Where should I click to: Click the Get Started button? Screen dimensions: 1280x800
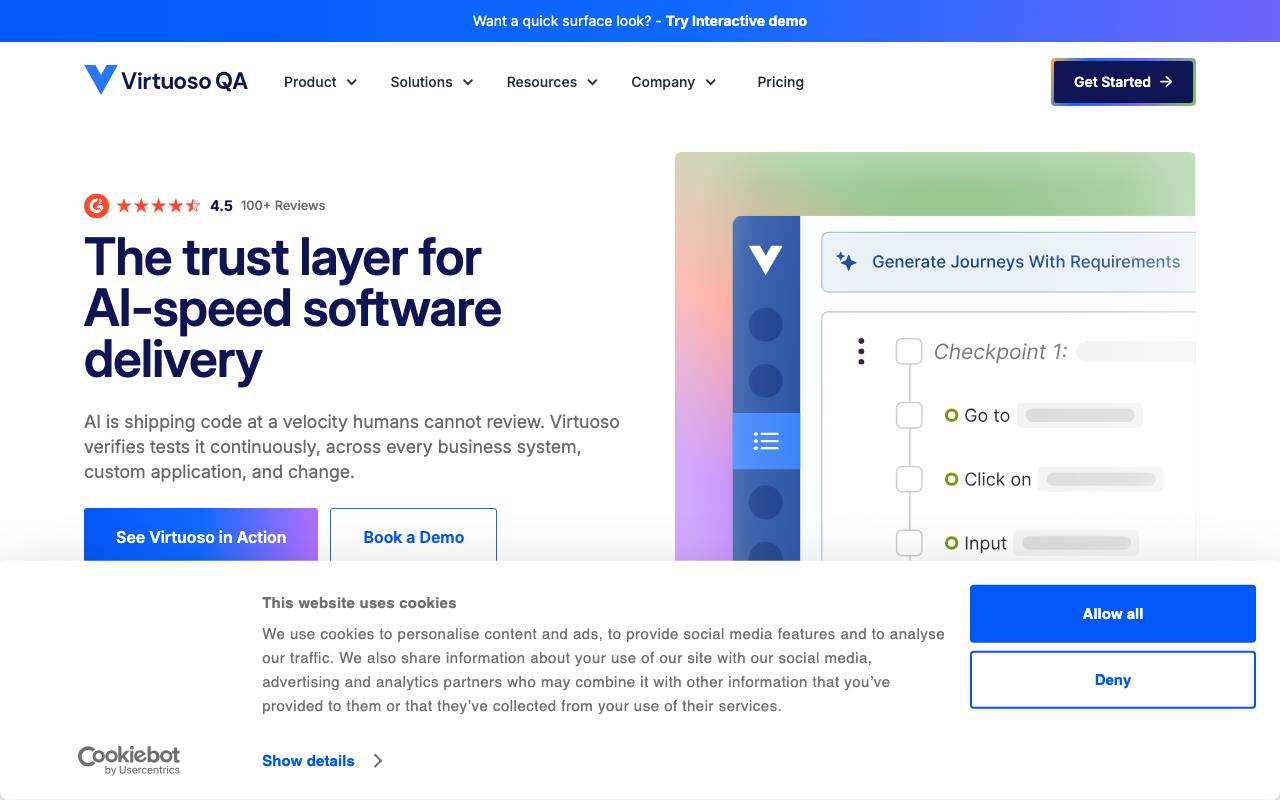point(1123,82)
